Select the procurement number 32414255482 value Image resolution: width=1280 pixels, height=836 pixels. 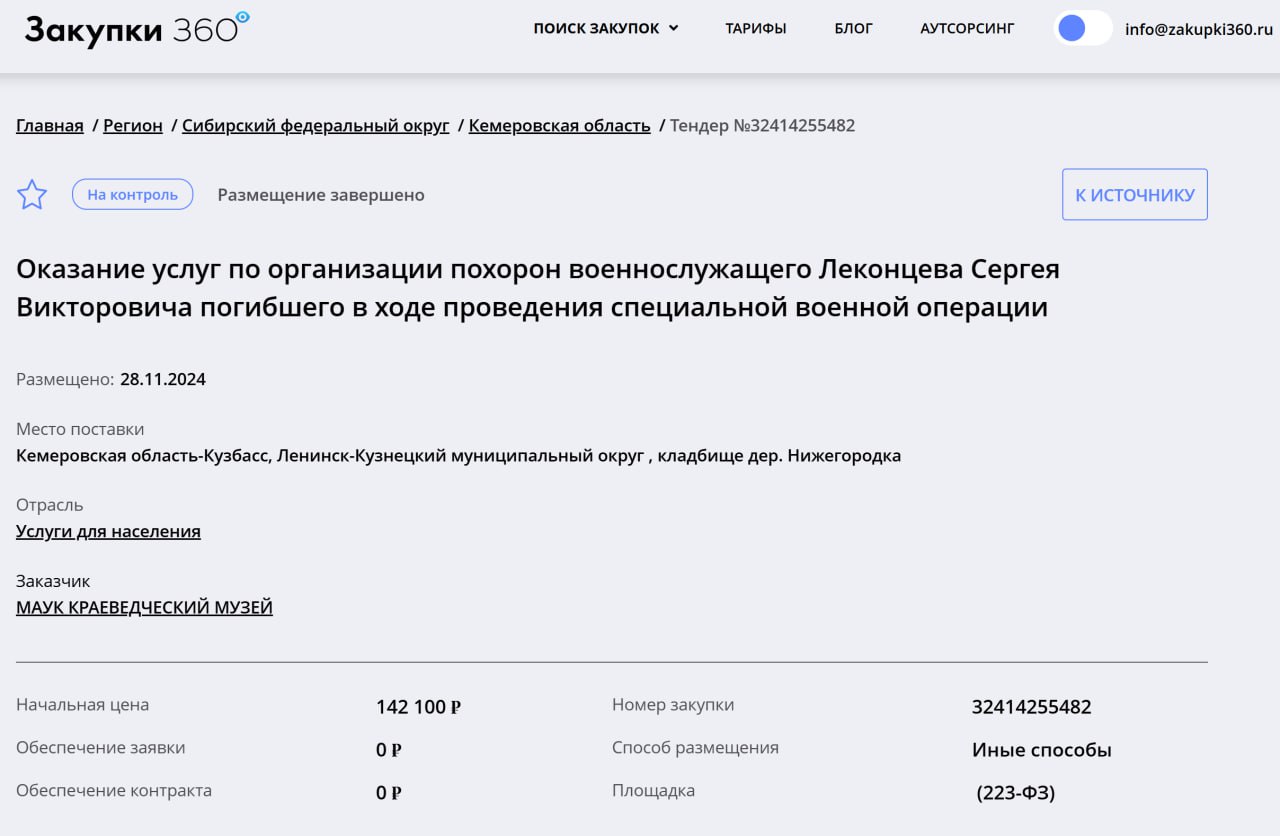[1031, 707]
